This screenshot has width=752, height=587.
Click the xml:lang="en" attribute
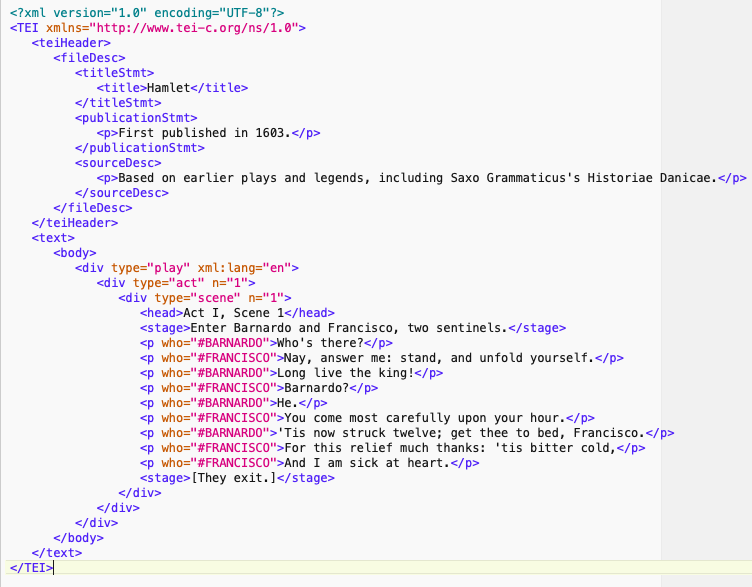tap(245, 268)
